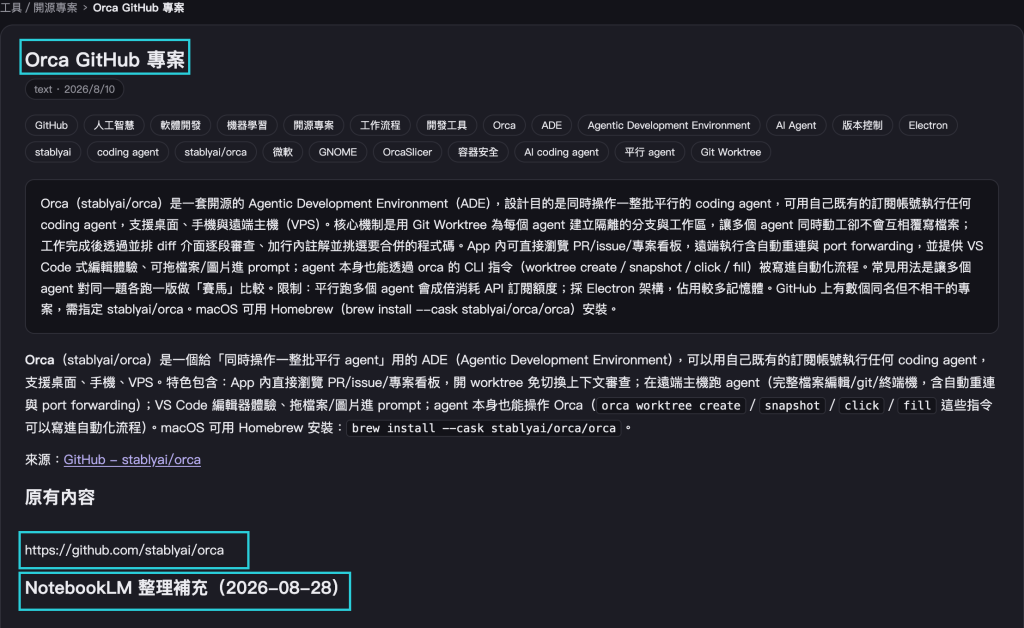The image size is (1024, 628).
Task: Click the https://github.com/stablyai/orca URL text
Action: tap(124, 550)
